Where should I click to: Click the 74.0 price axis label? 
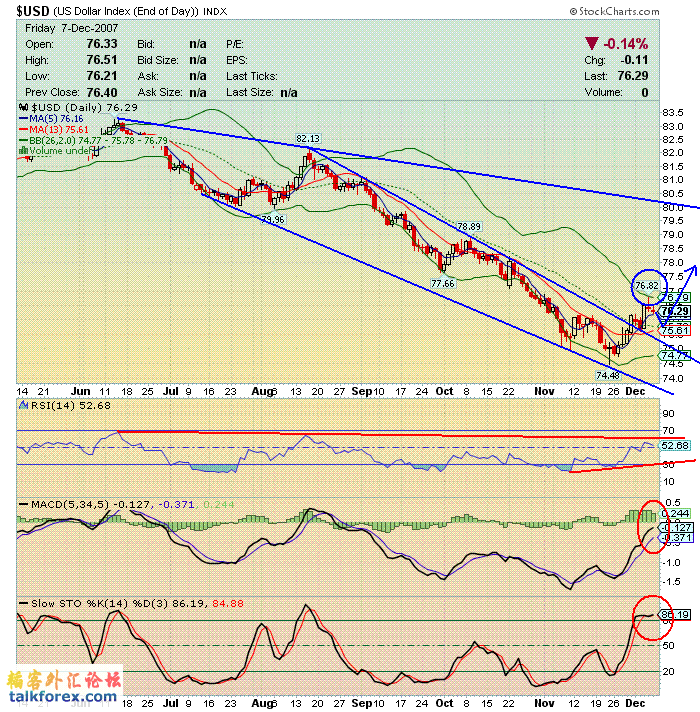click(x=673, y=378)
